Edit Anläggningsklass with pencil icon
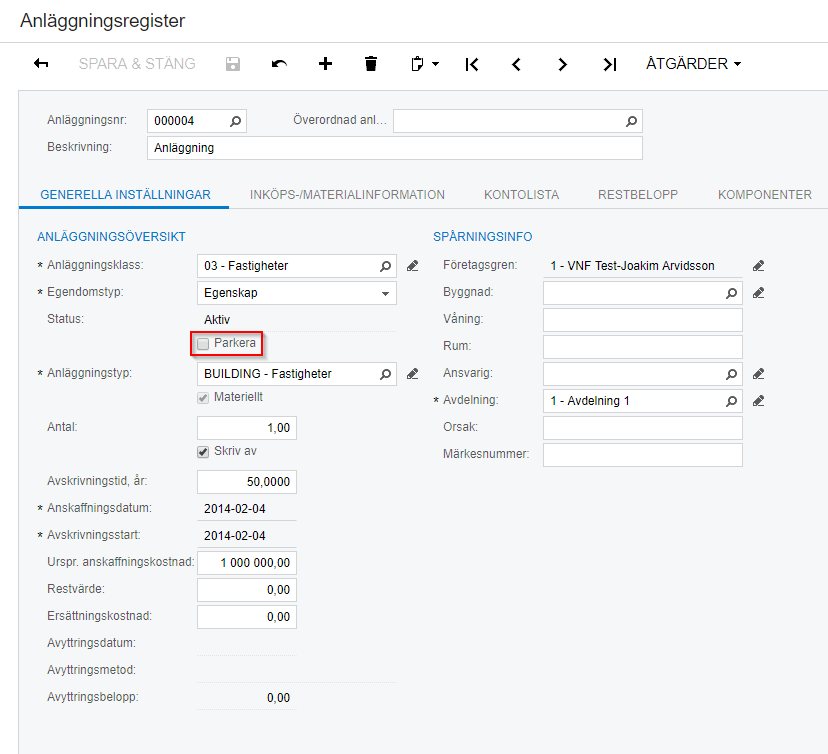Viewport: 828px width, 754px height. point(413,266)
